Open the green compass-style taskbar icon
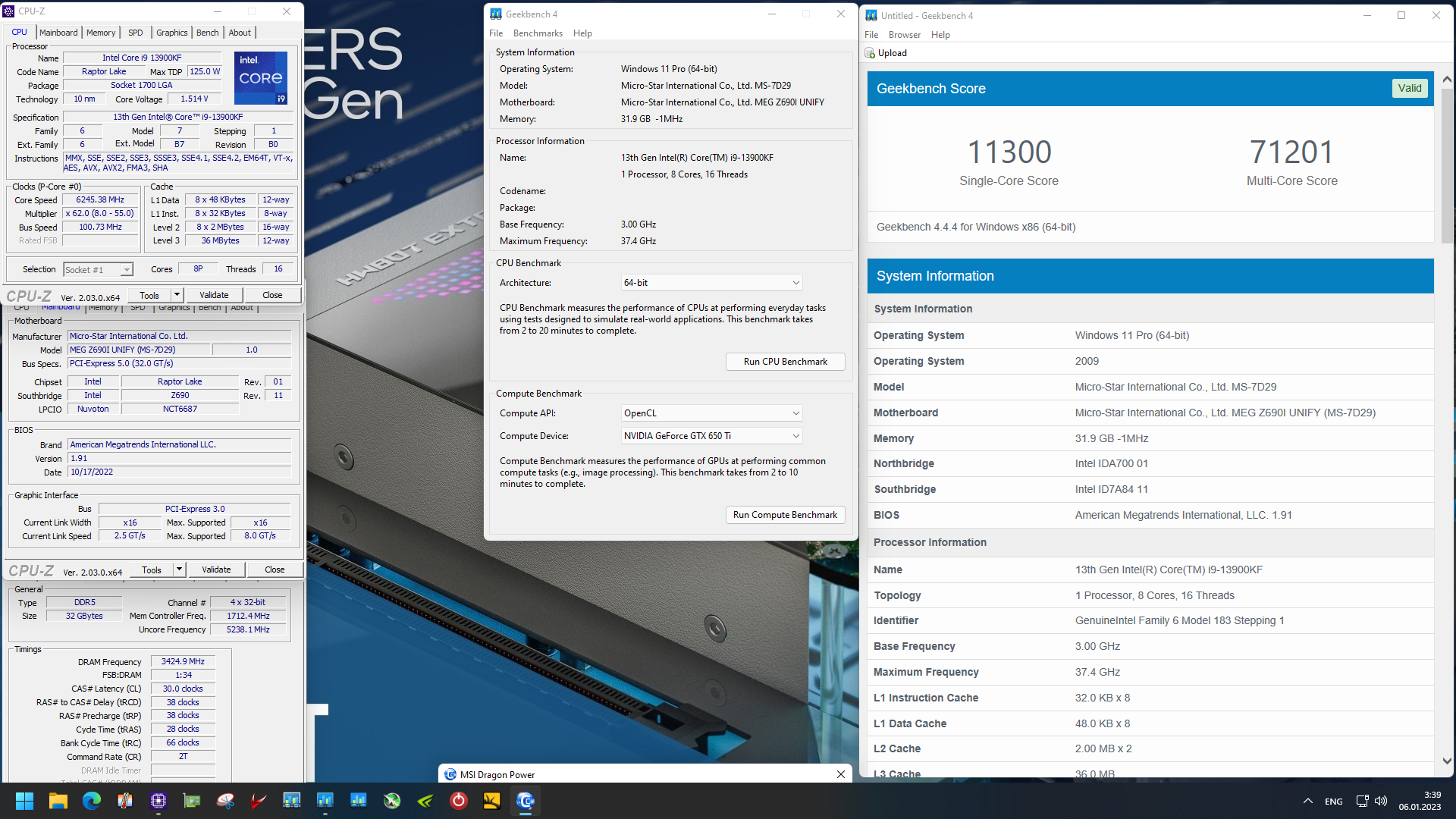 coord(392,801)
